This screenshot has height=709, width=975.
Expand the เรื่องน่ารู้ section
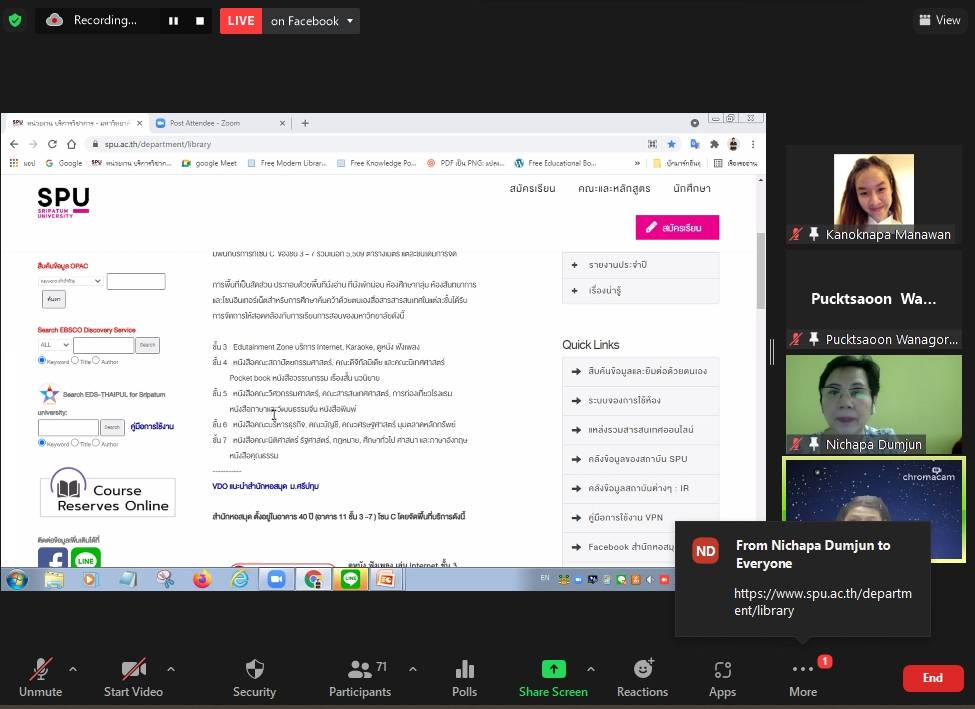tap(640, 290)
